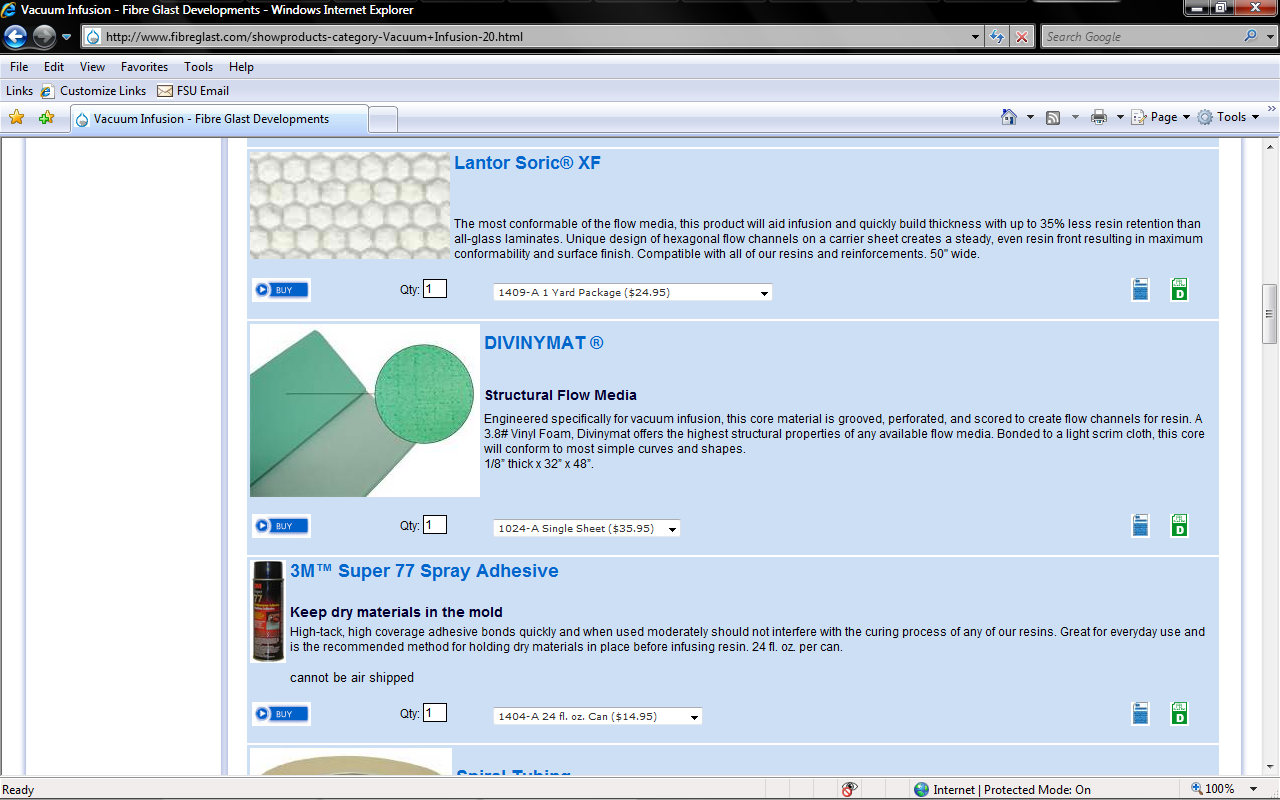This screenshot has height=800, width=1280.
Task: Open the FSU Email bookmark
Action: coord(194,91)
